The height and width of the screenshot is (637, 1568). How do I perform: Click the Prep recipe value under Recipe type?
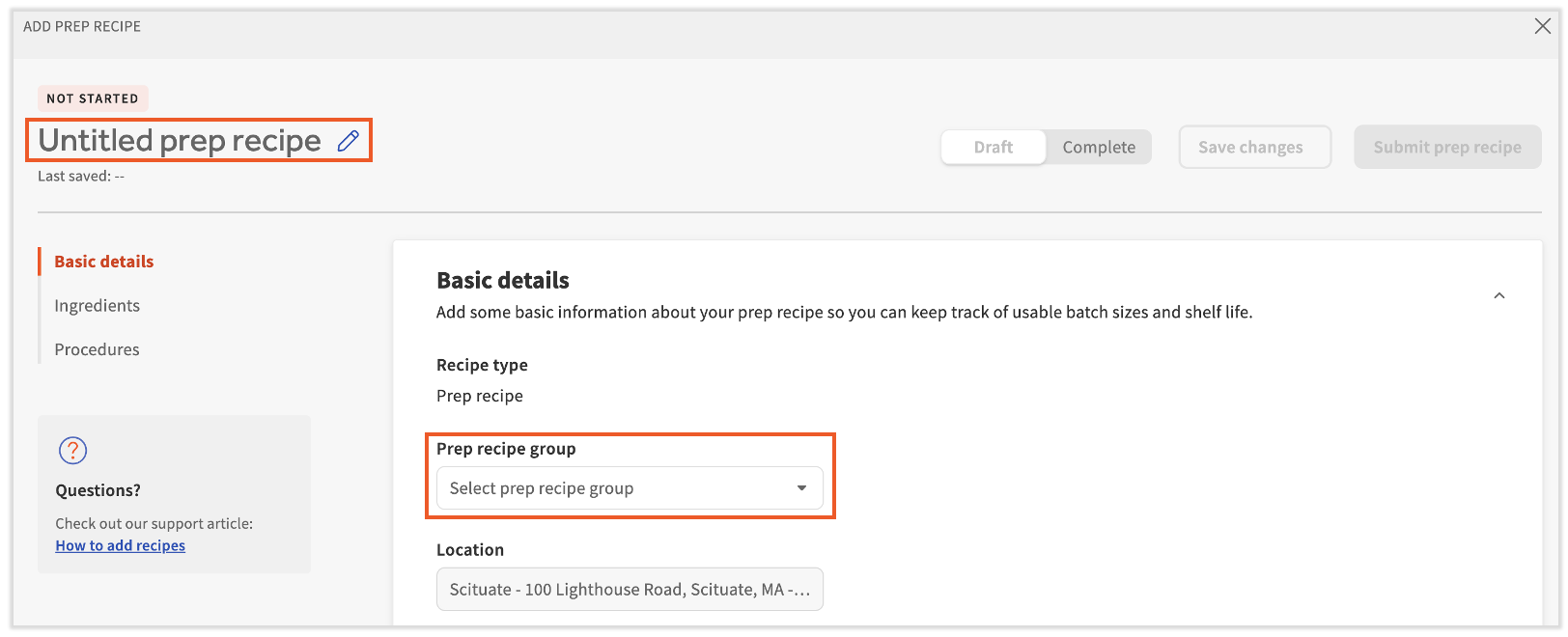480,396
